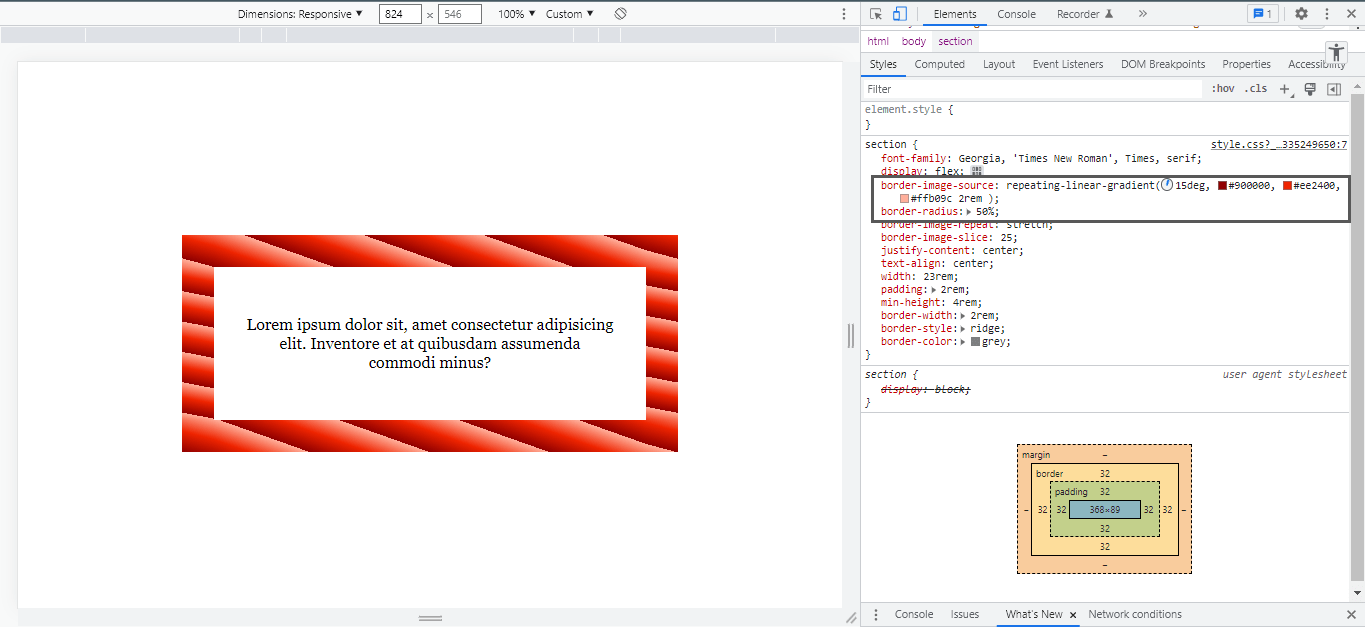Image resolution: width=1365 pixels, height=627 pixels.
Task: Open the Issues tab in bottom drawer
Action: point(965,615)
